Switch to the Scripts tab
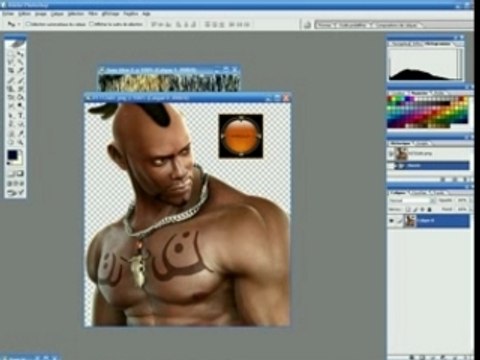The height and width of the screenshot is (360, 480). [423, 144]
